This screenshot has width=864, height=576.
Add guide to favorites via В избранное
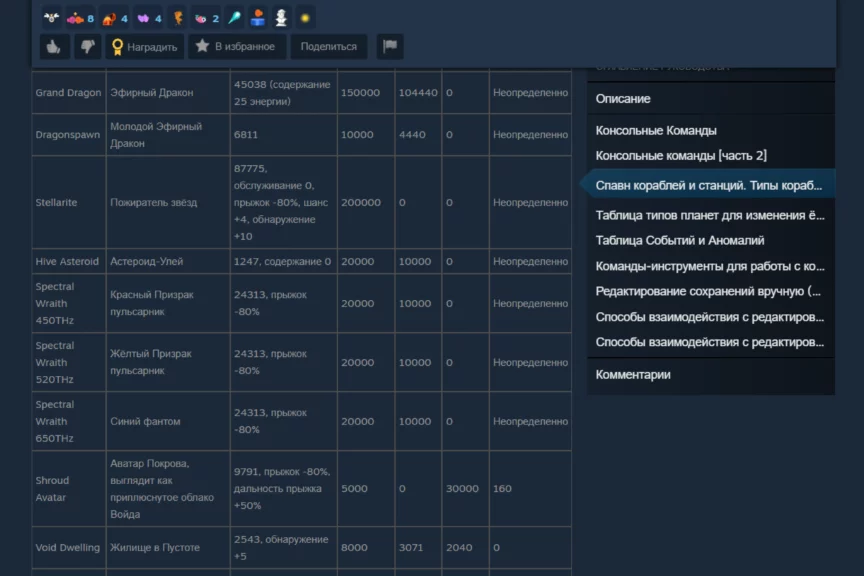tap(235, 46)
